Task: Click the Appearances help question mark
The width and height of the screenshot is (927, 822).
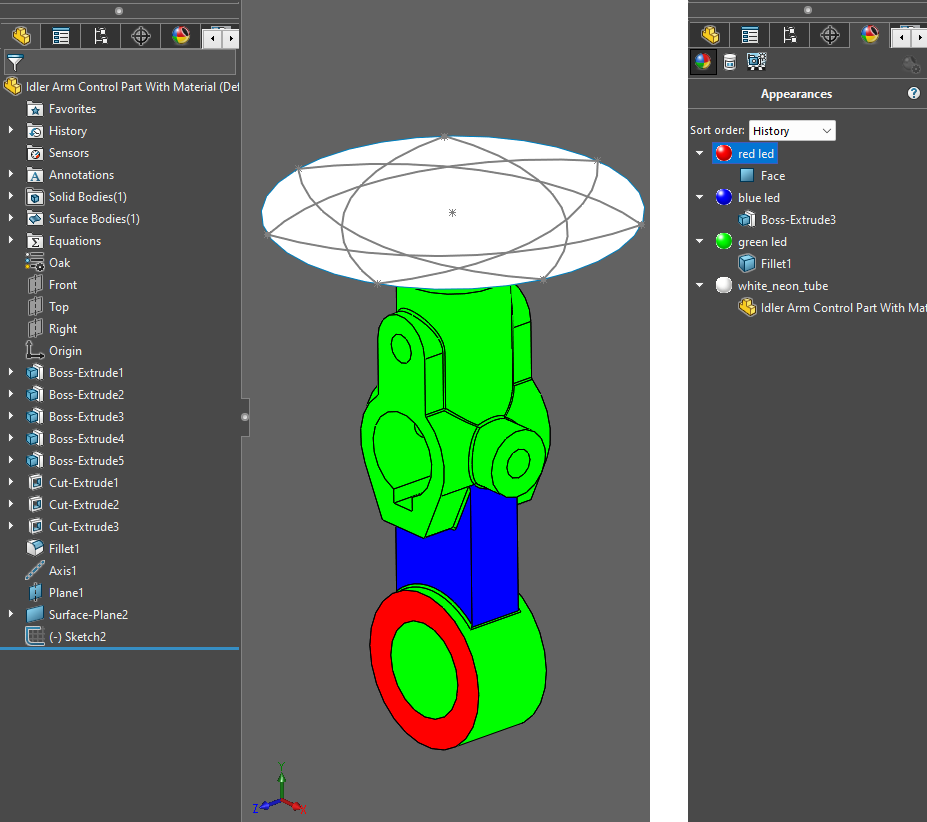Action: pyautogui.click(x=913, y=93)
